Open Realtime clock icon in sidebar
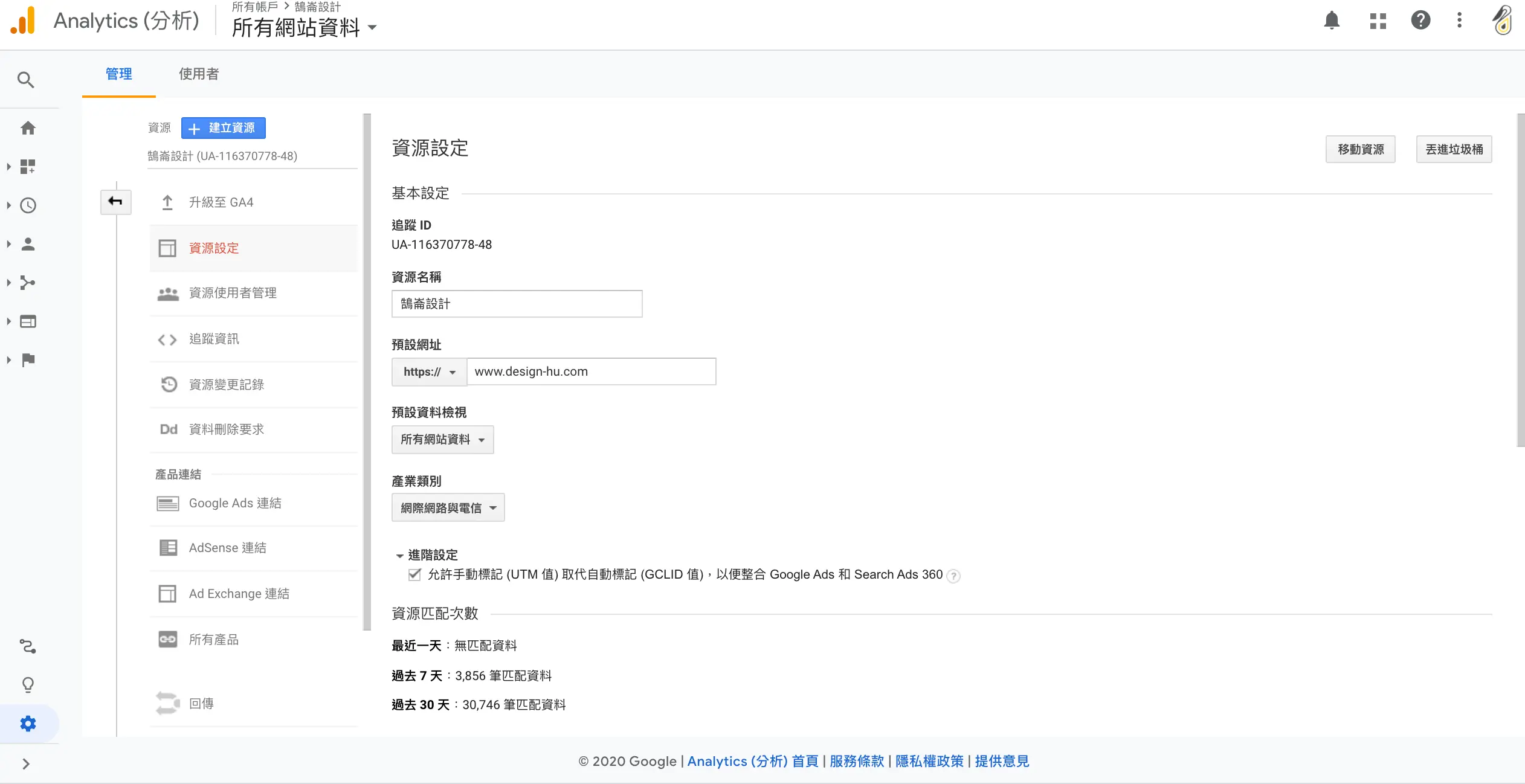The image size is (1525, 784). pyautogui.click(x=28, y=205)
